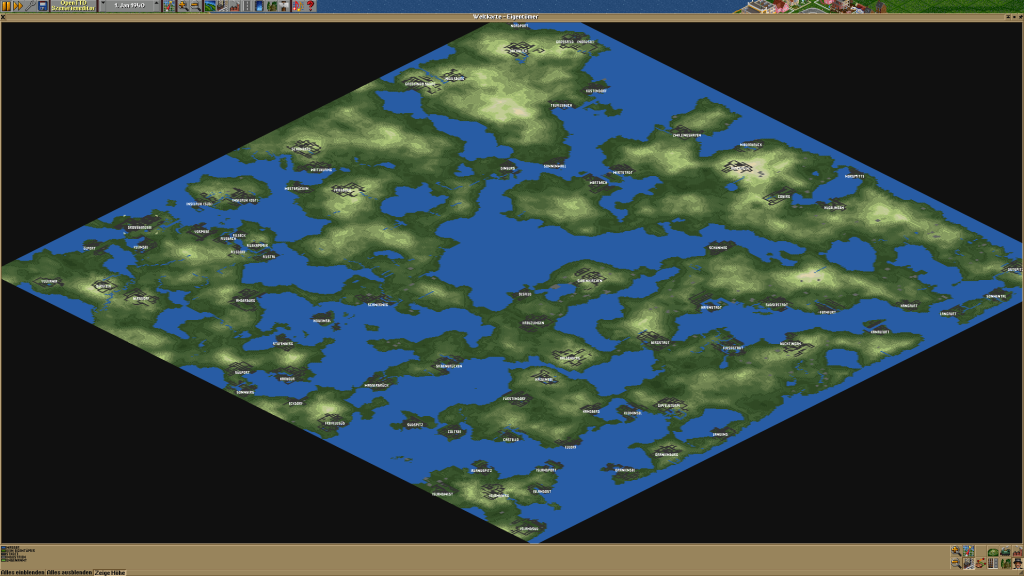Click the 1 Jan 1950 date field
The height and width of the screenshot is (576, 1024).
coord(130,6)
